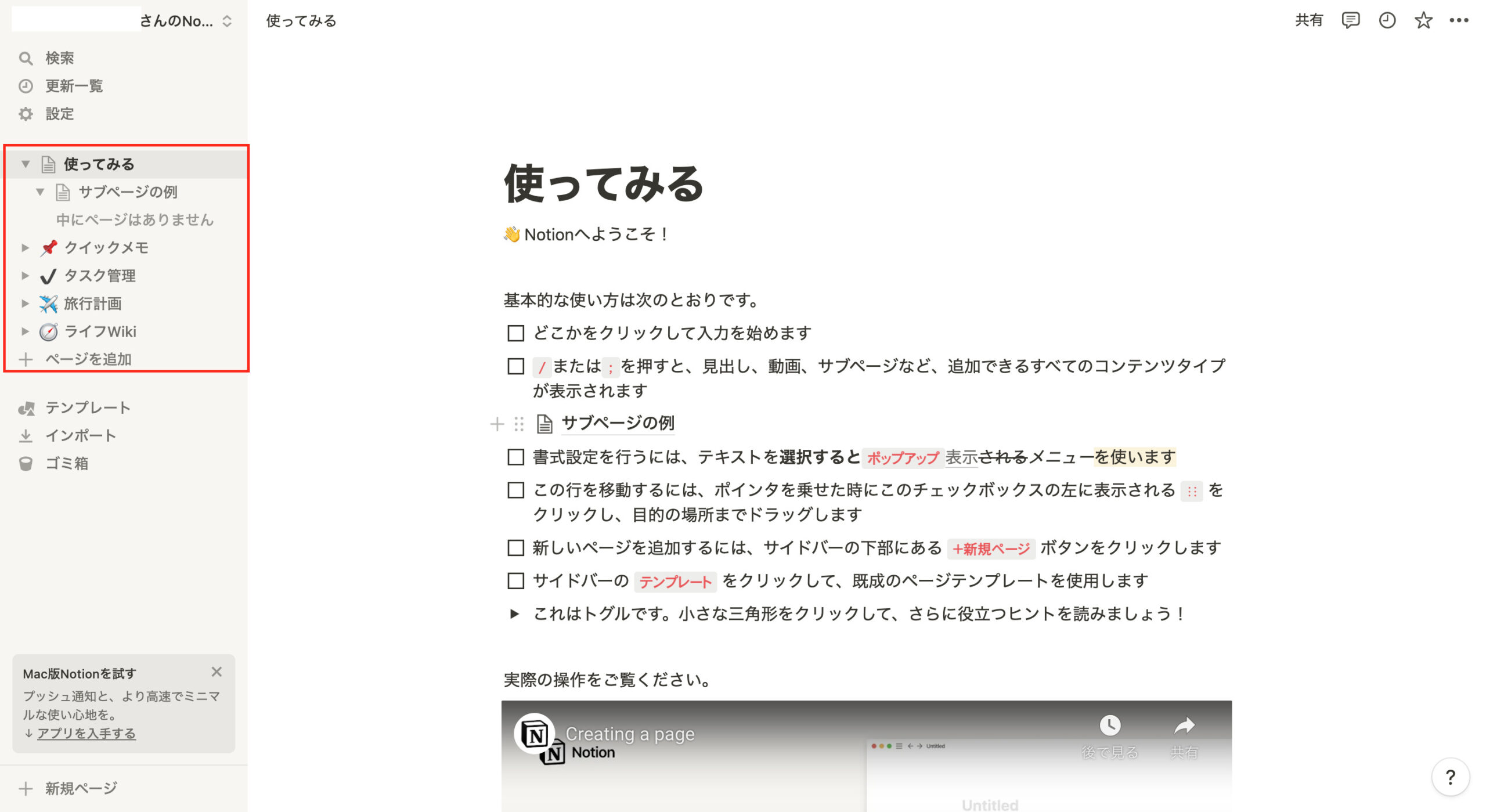The width and height of the screenshot is (1486, 812).
Task: Click the page icon of 使ってみる in sidebar
Action: [x=48, y=164]
